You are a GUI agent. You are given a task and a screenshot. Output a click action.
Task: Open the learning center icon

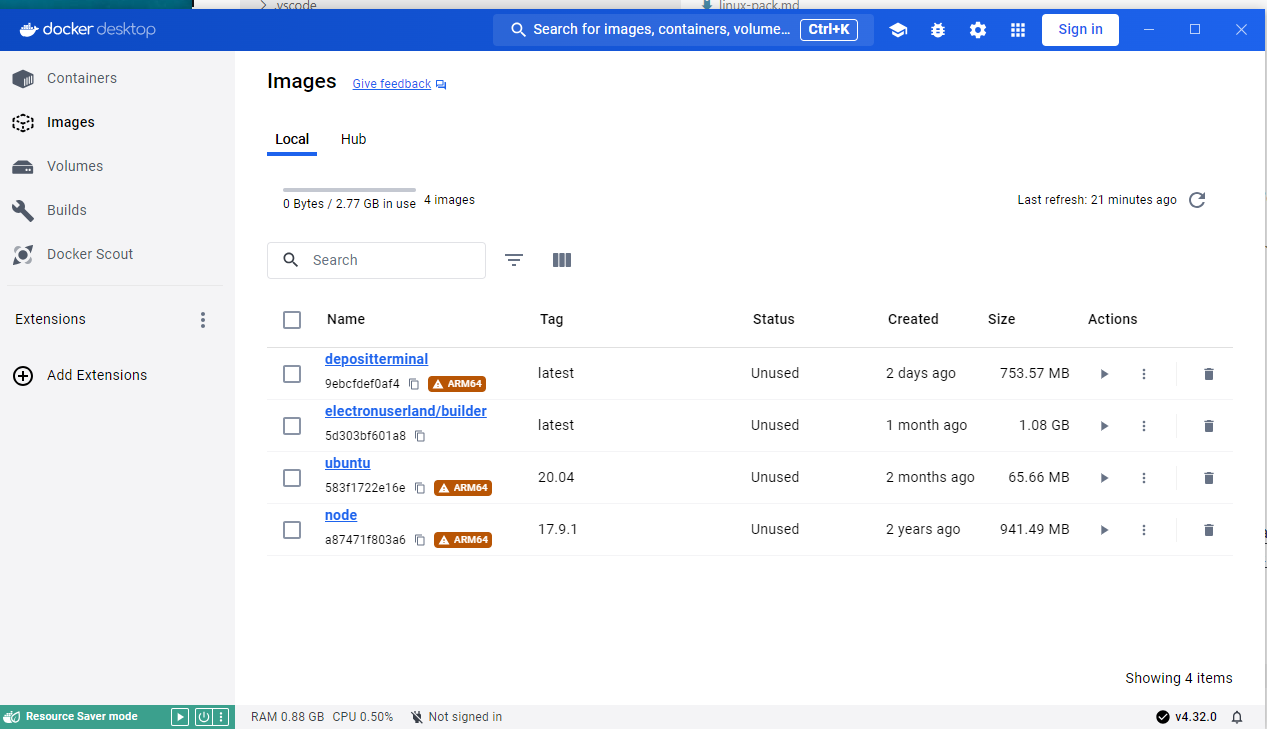[x=897, y=30]
